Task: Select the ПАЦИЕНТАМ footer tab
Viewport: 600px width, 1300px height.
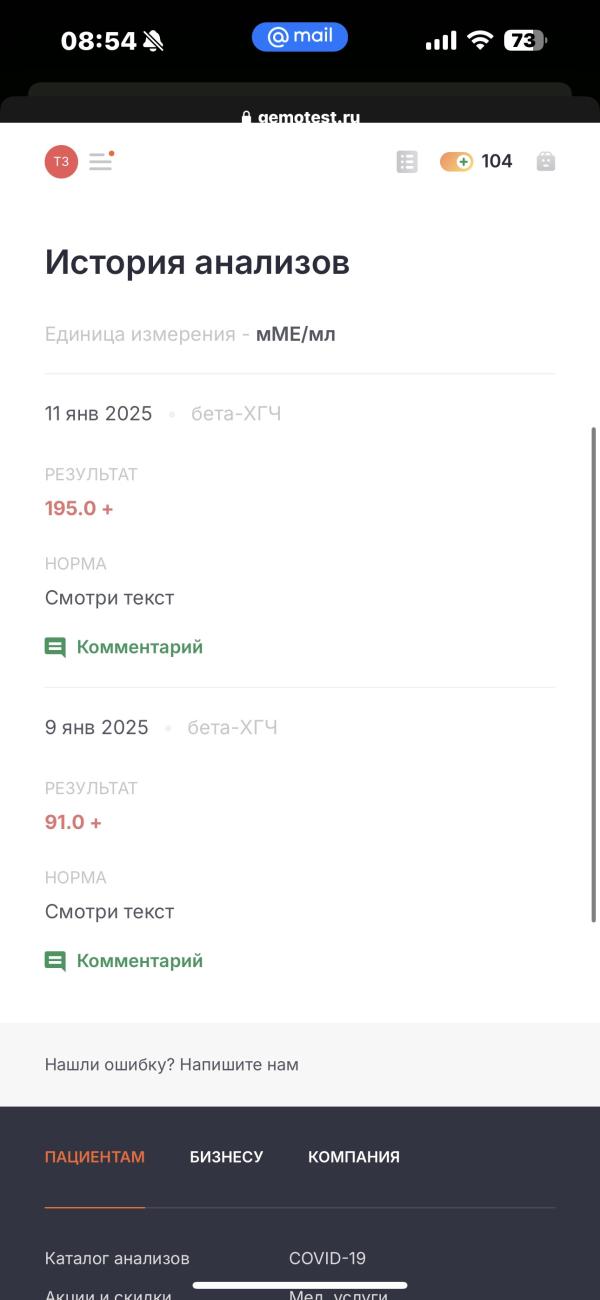Action: (95, 1157)
